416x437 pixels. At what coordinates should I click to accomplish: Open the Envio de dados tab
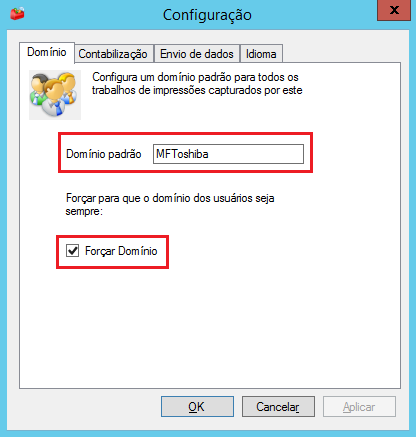tap(197, 54)
